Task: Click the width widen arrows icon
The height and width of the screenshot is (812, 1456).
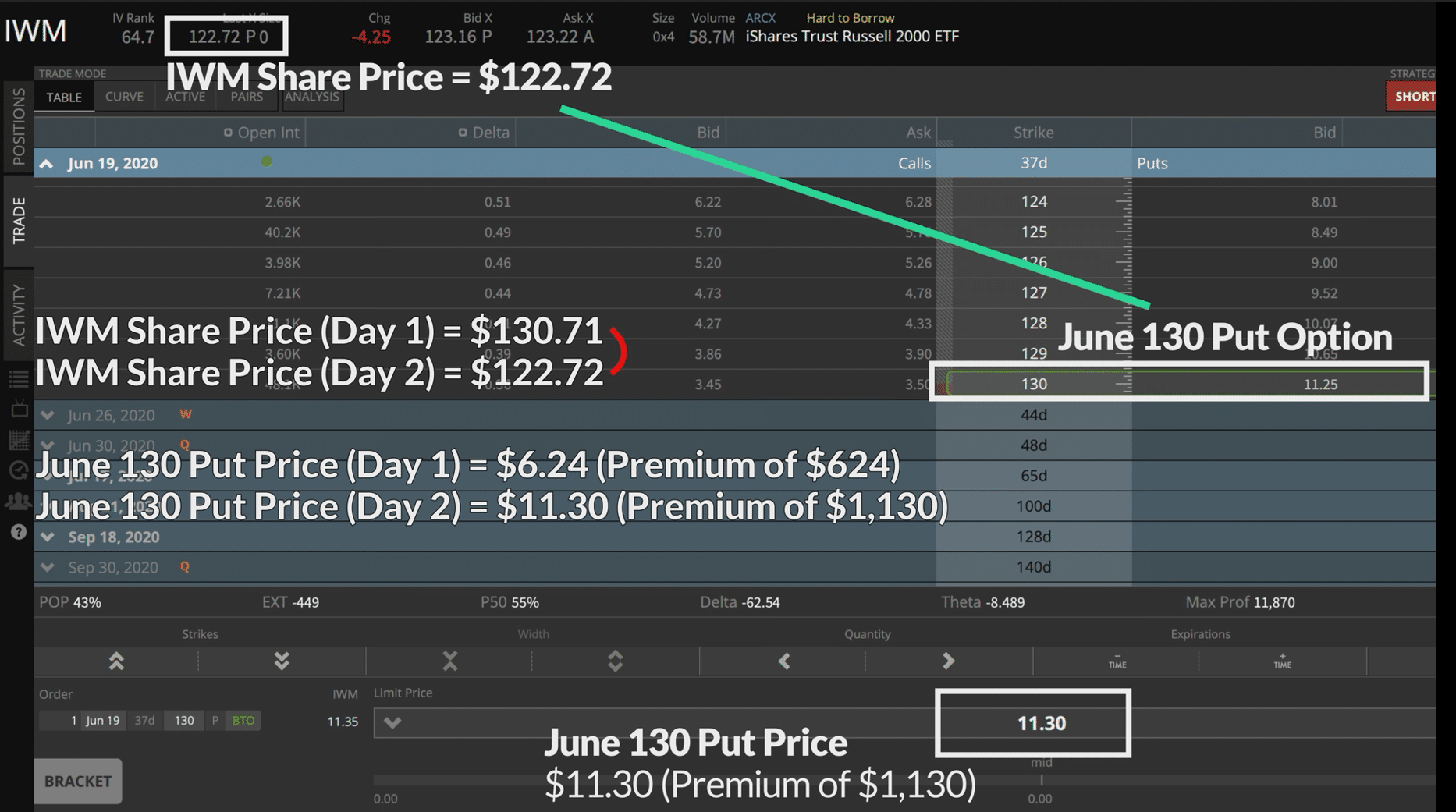Action: tap(616, 661)
